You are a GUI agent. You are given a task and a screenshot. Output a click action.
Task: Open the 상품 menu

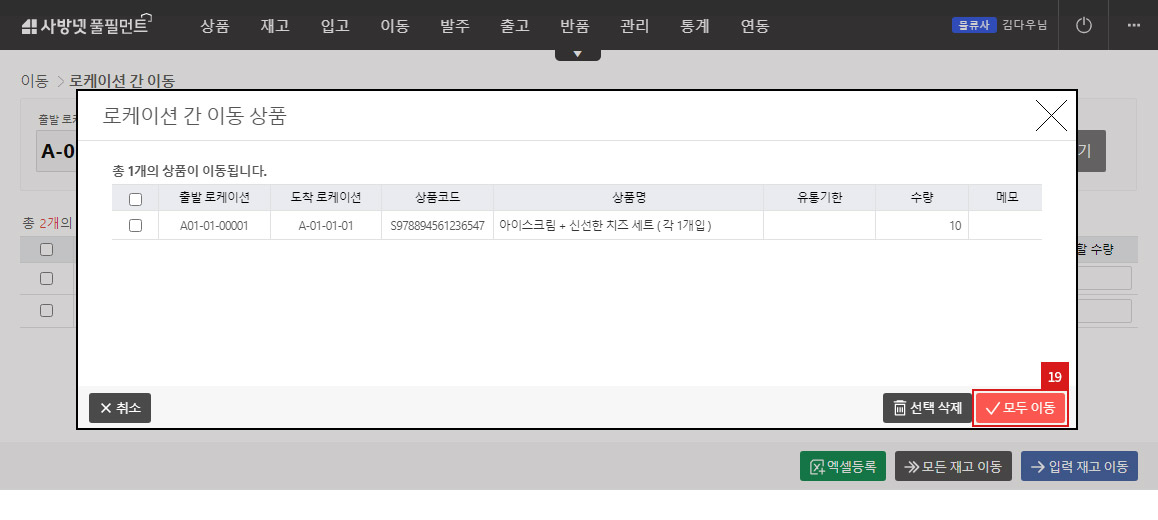pos(215,26)
